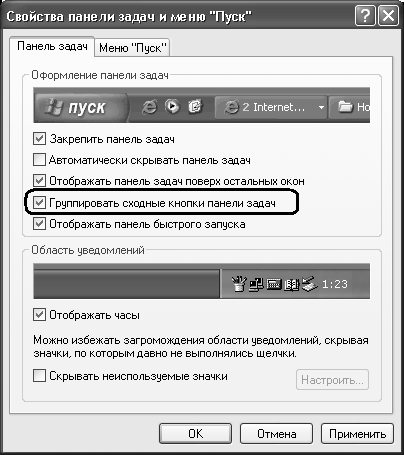Click the Применить button
Image resolution: width=404 pixels, height=455 pixels.
(x=357, y=434)
